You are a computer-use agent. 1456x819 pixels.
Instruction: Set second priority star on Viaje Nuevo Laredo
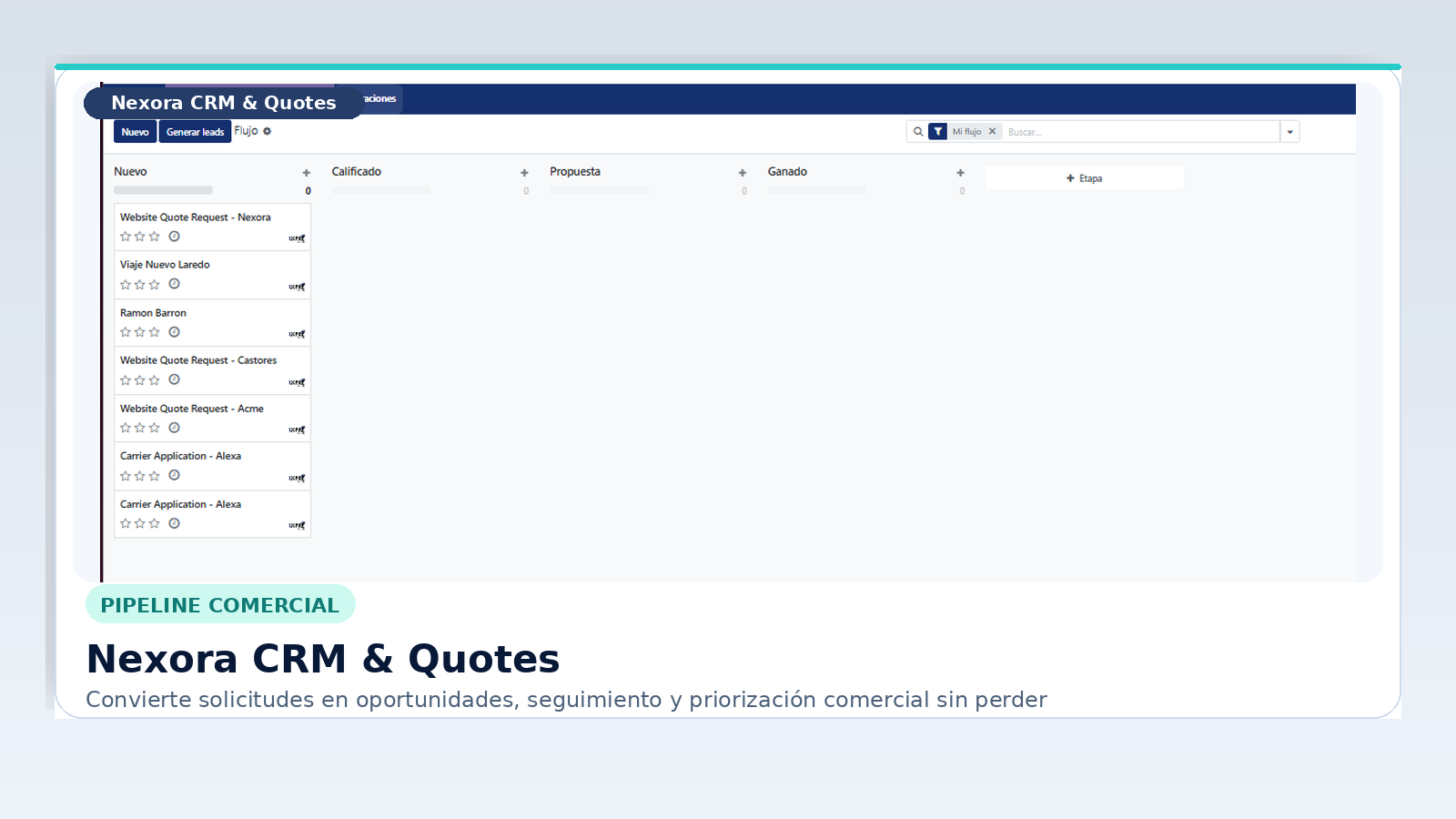click(x=140, y=285)
